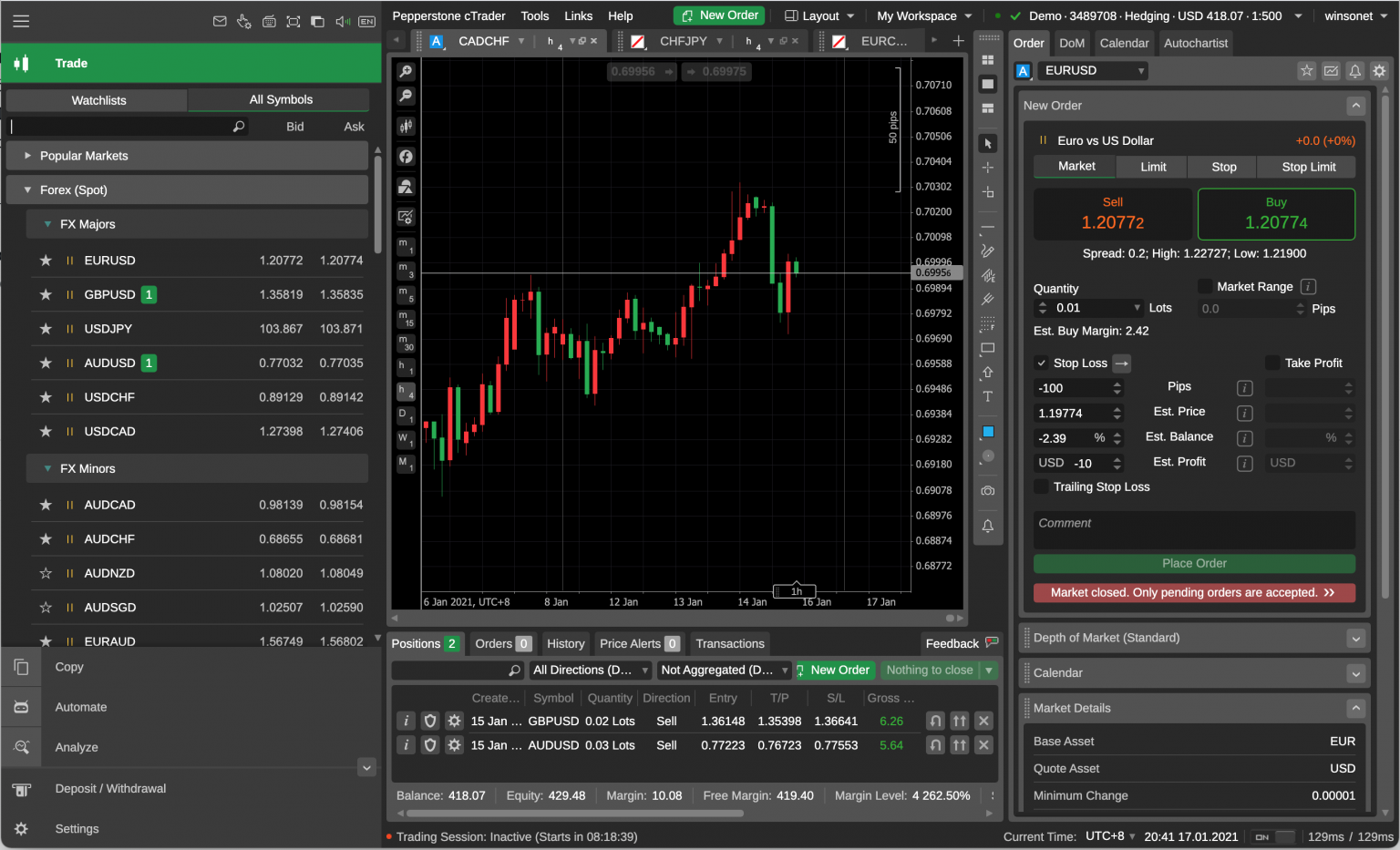Open the Text annotation tool on the right toolbar
The height and width of the screenshot is (850, 1400).
[988, 394]
